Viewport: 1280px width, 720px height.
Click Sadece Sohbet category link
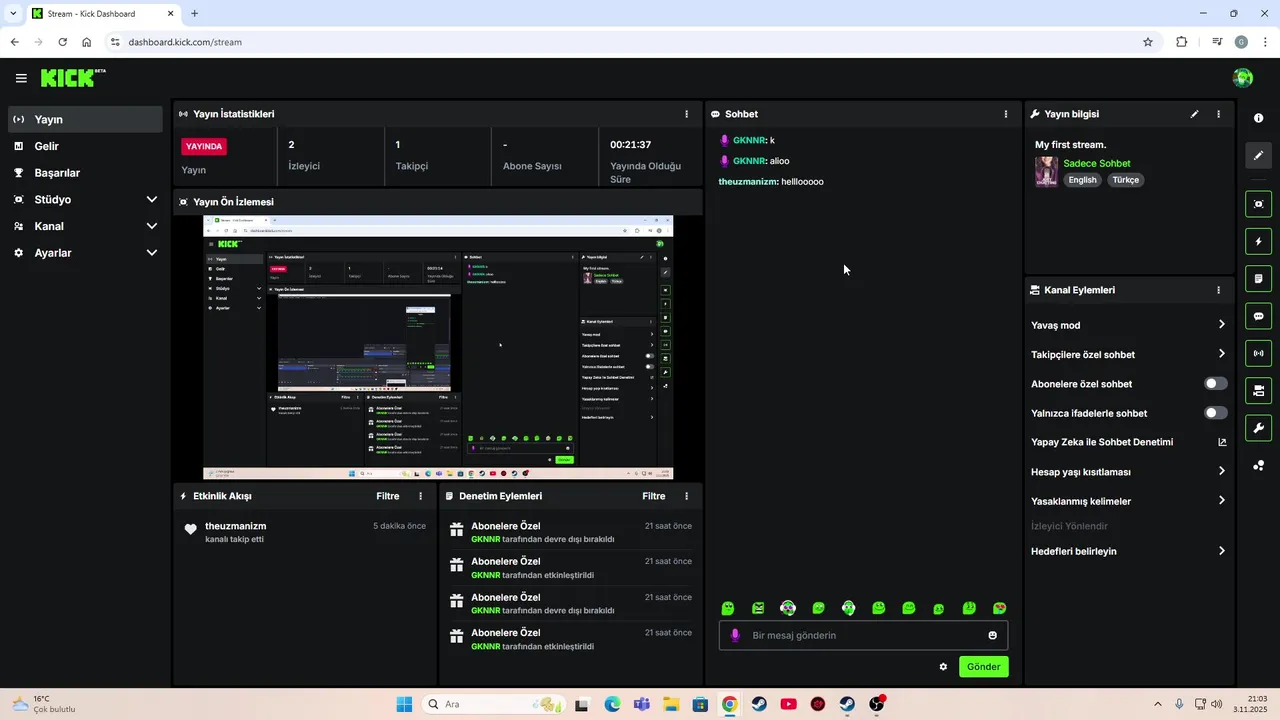point(1097,163)
